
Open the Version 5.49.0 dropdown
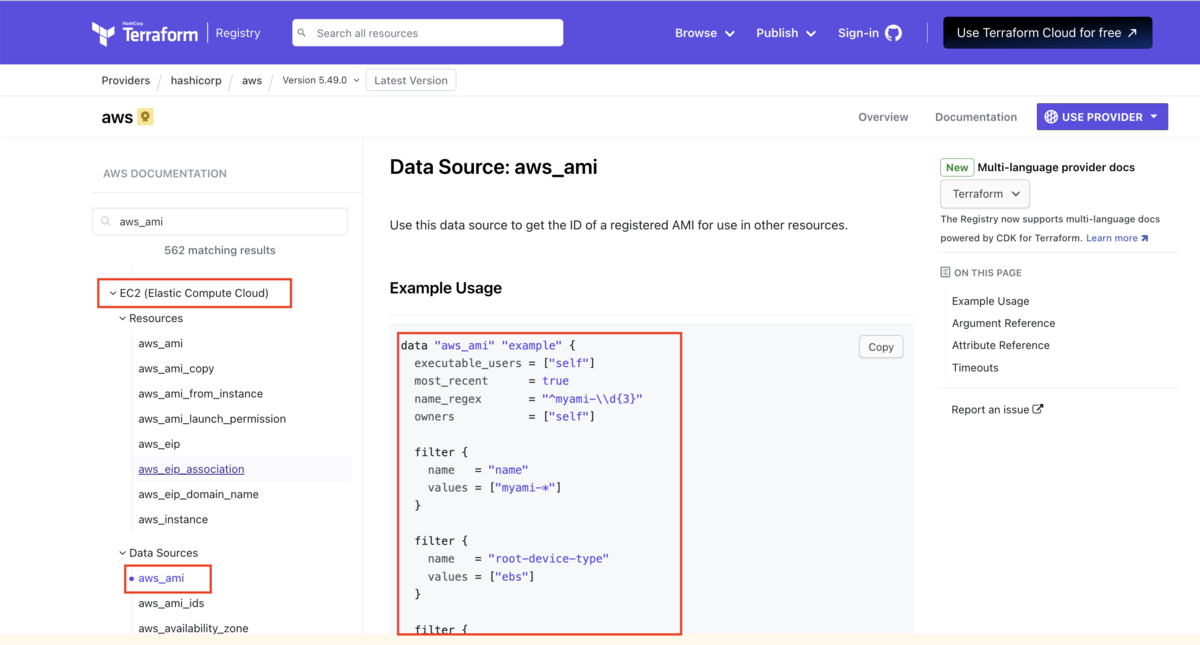[321, 80]
